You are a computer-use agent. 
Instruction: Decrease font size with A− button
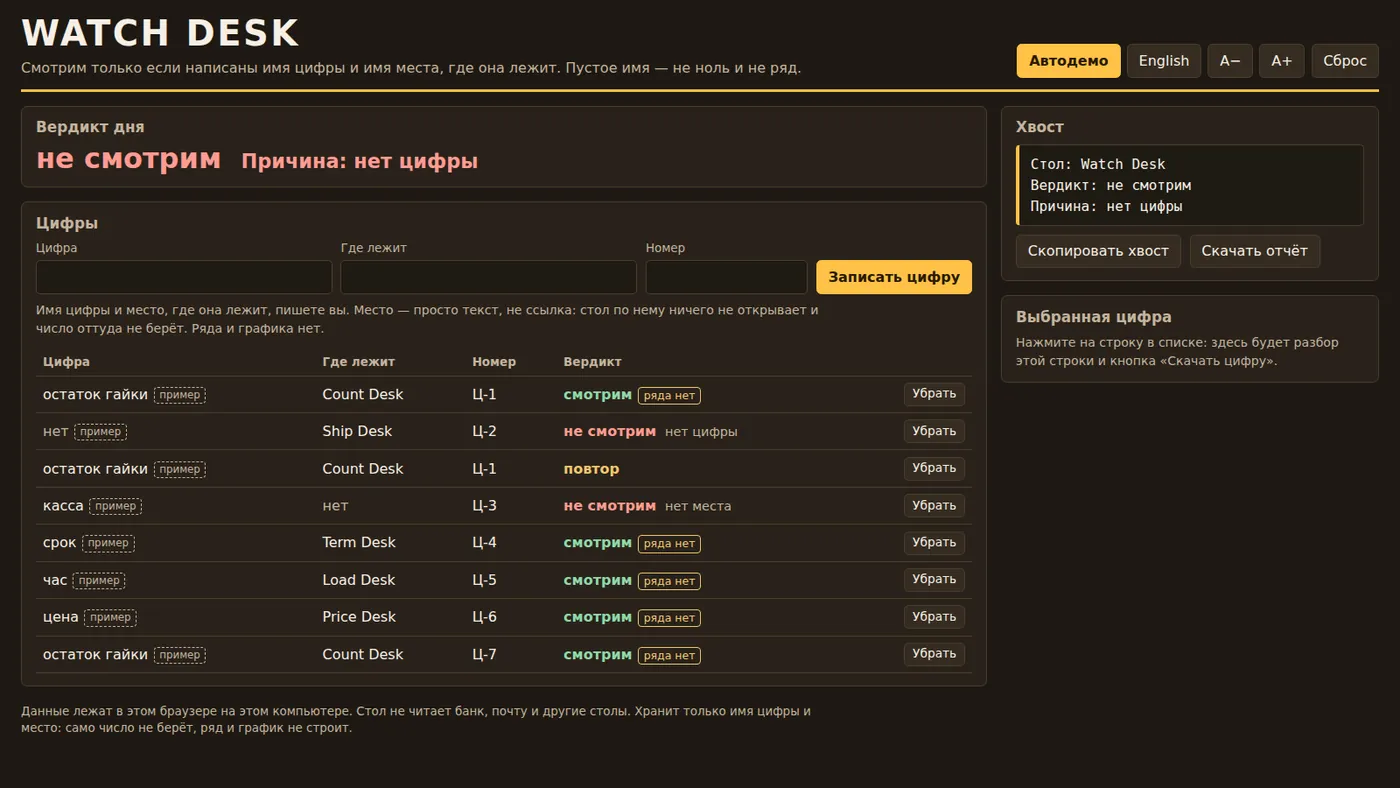[x=1230, y=61]
